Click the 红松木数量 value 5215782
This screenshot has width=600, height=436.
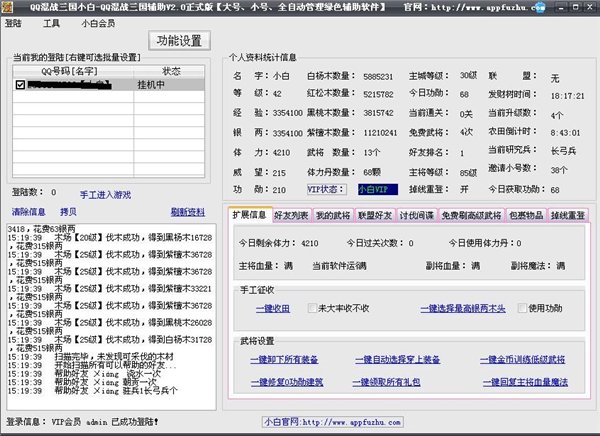[x=378, y=94]
